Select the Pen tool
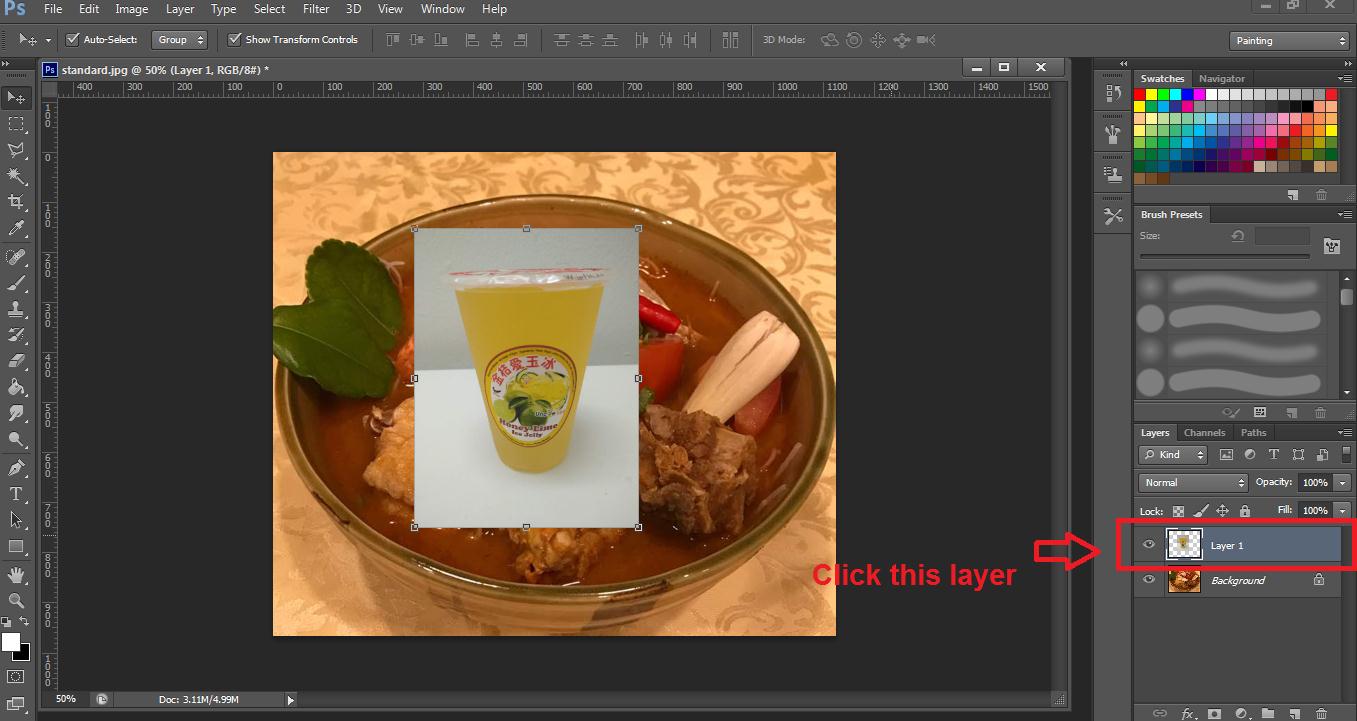 coord(16,468)
